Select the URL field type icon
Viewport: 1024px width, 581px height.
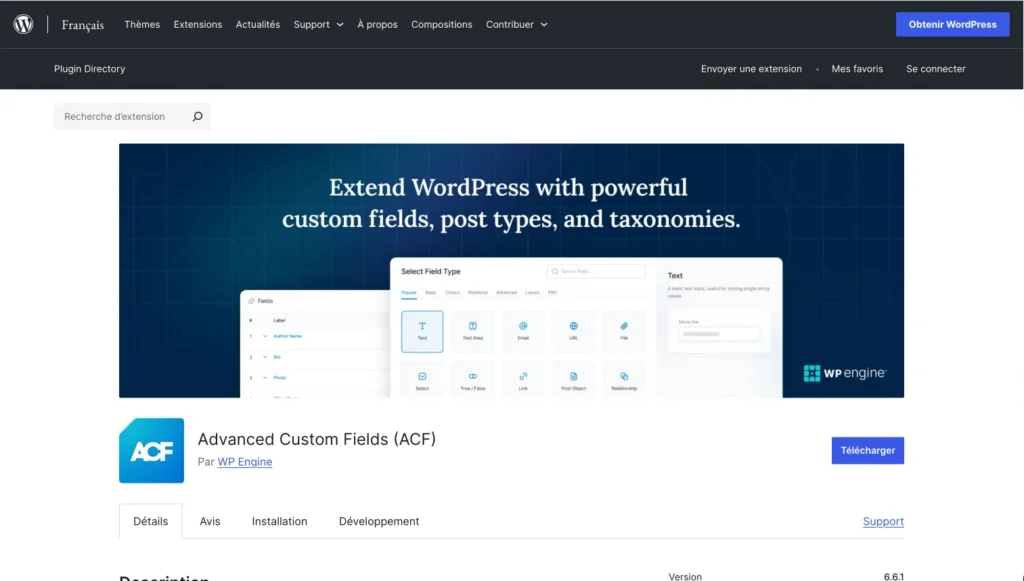(573, 330)
